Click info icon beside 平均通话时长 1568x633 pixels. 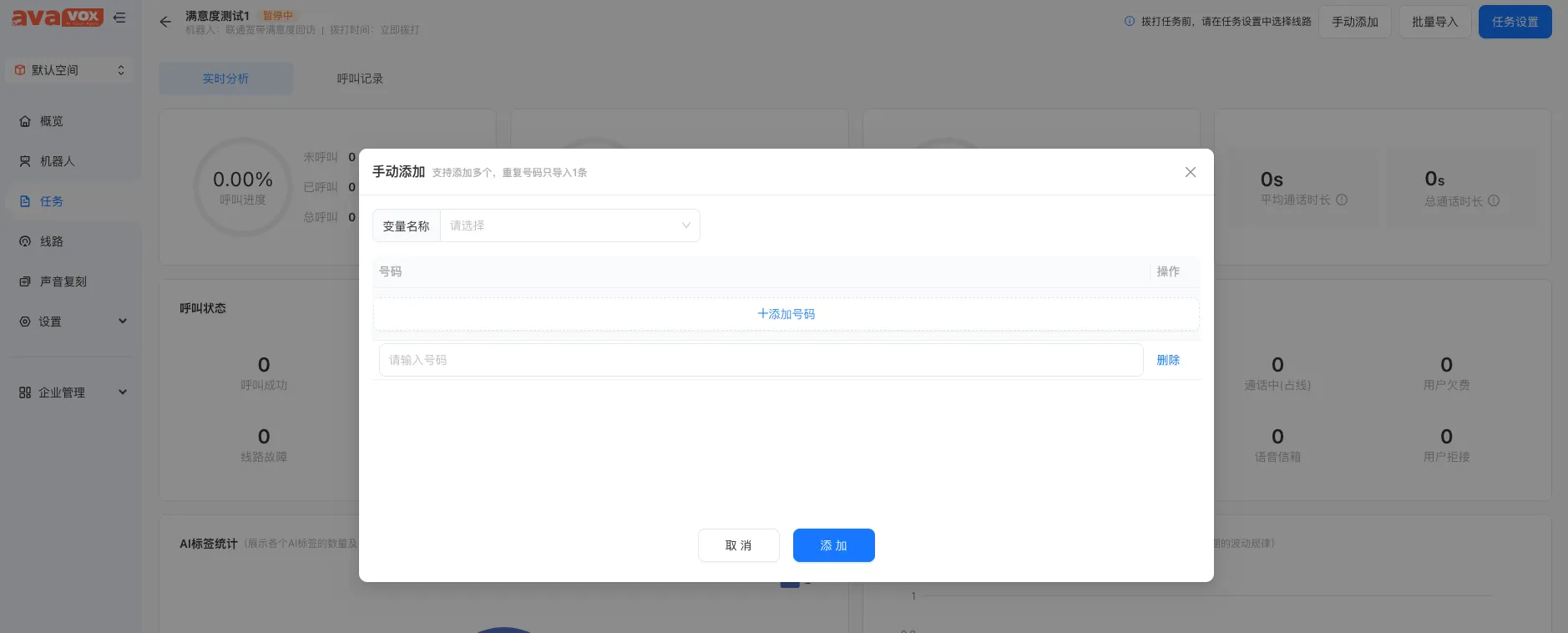click(1342, 200)
